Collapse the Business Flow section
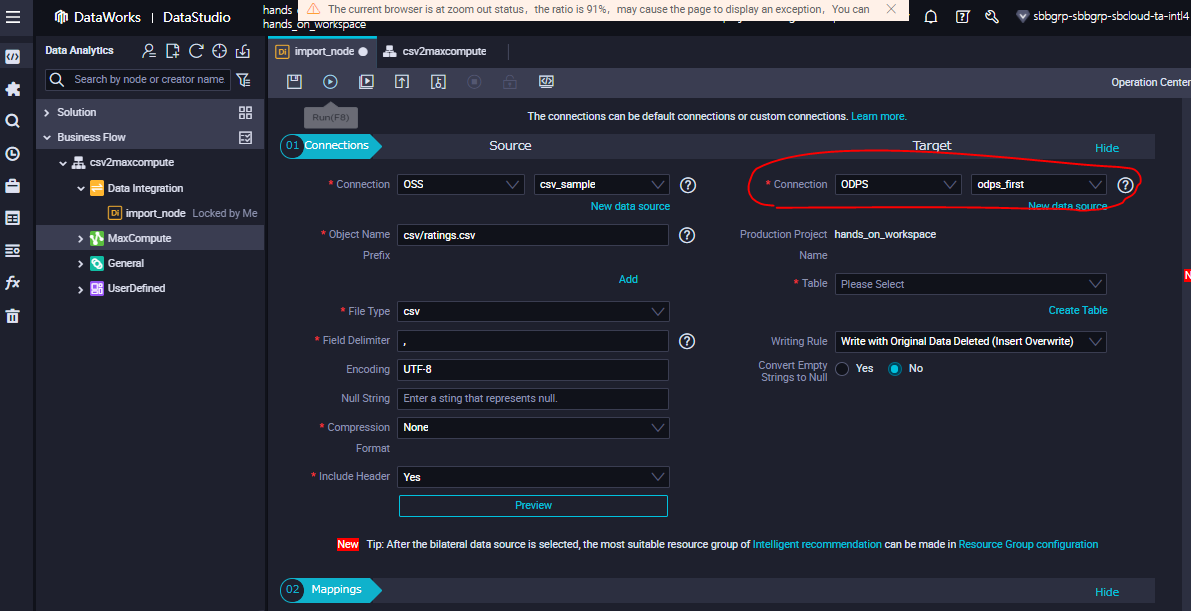Image resolution: width=1191 pixels, height=611 pixels. pyautogui.click(x=47, y=138)
